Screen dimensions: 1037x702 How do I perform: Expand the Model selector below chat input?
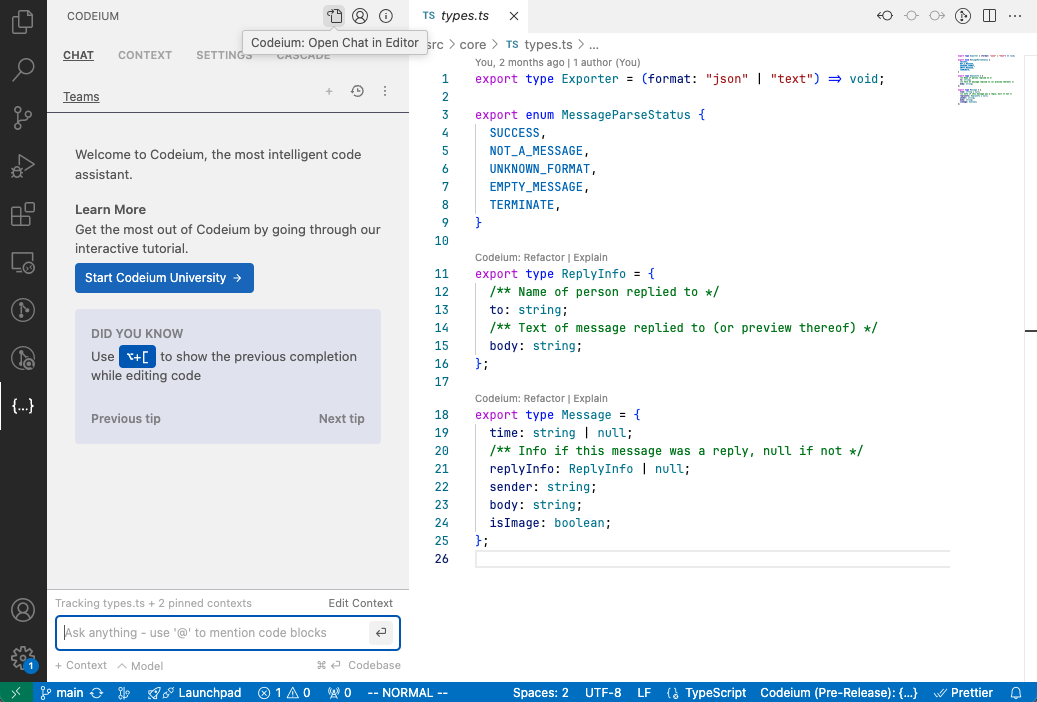tap(140, 665)
